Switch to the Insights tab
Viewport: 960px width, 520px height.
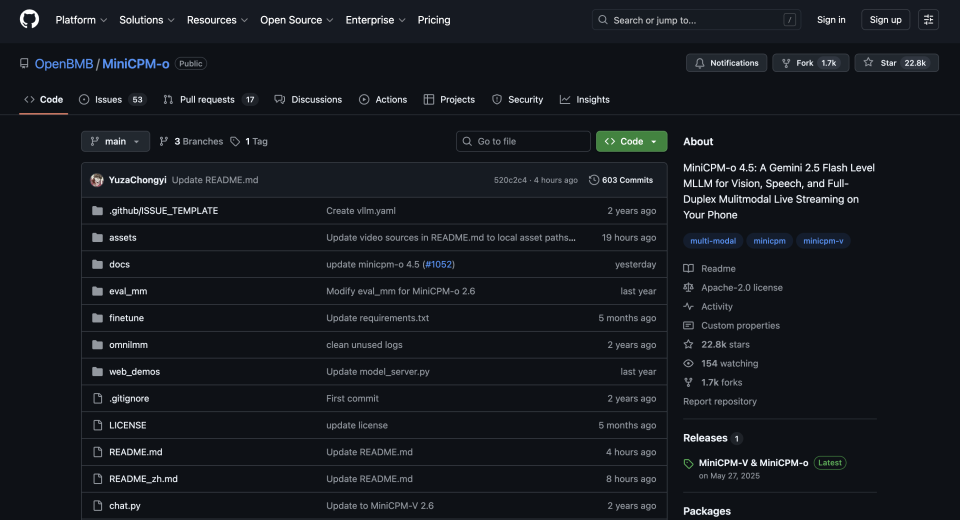[585, 99]
